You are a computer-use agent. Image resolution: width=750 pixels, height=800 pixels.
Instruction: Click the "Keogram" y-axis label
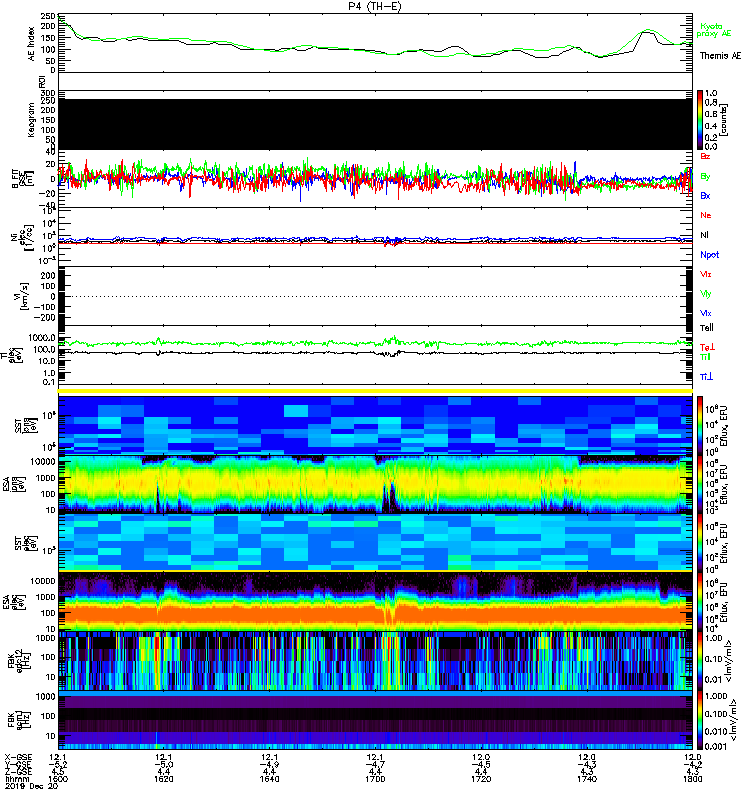[x=32, y=120]
